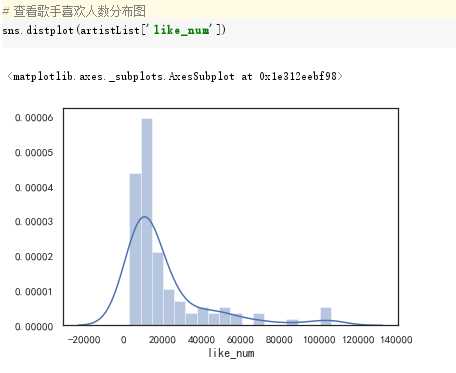Click the comment line 查看歌手喜欢人数分布图

click(74, 11)
